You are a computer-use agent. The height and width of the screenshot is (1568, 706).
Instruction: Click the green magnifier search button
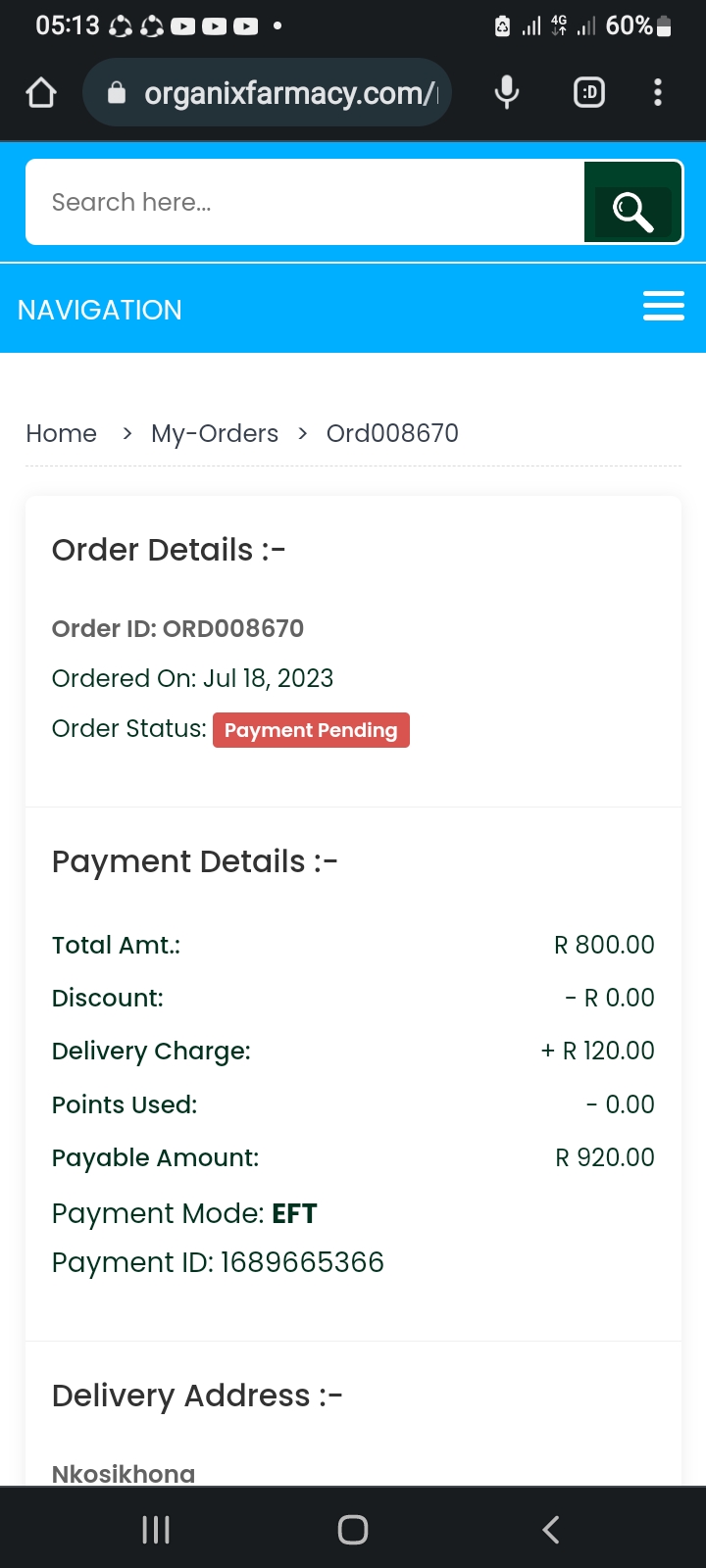pos(632,203)
